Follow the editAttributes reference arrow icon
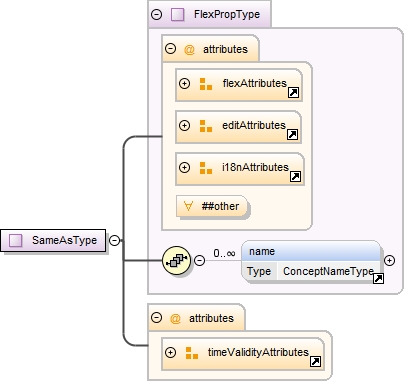This screenshot has width=405, height=382. (292, 134)
